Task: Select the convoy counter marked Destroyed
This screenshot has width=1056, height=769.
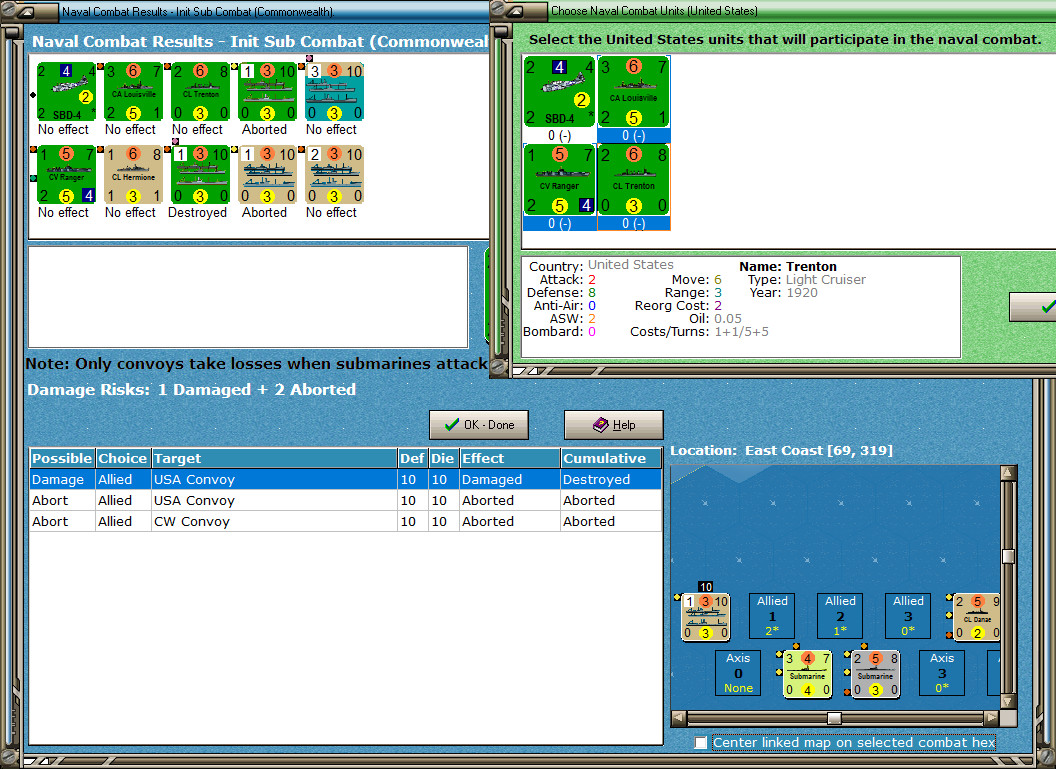Action: coord(200,174)
